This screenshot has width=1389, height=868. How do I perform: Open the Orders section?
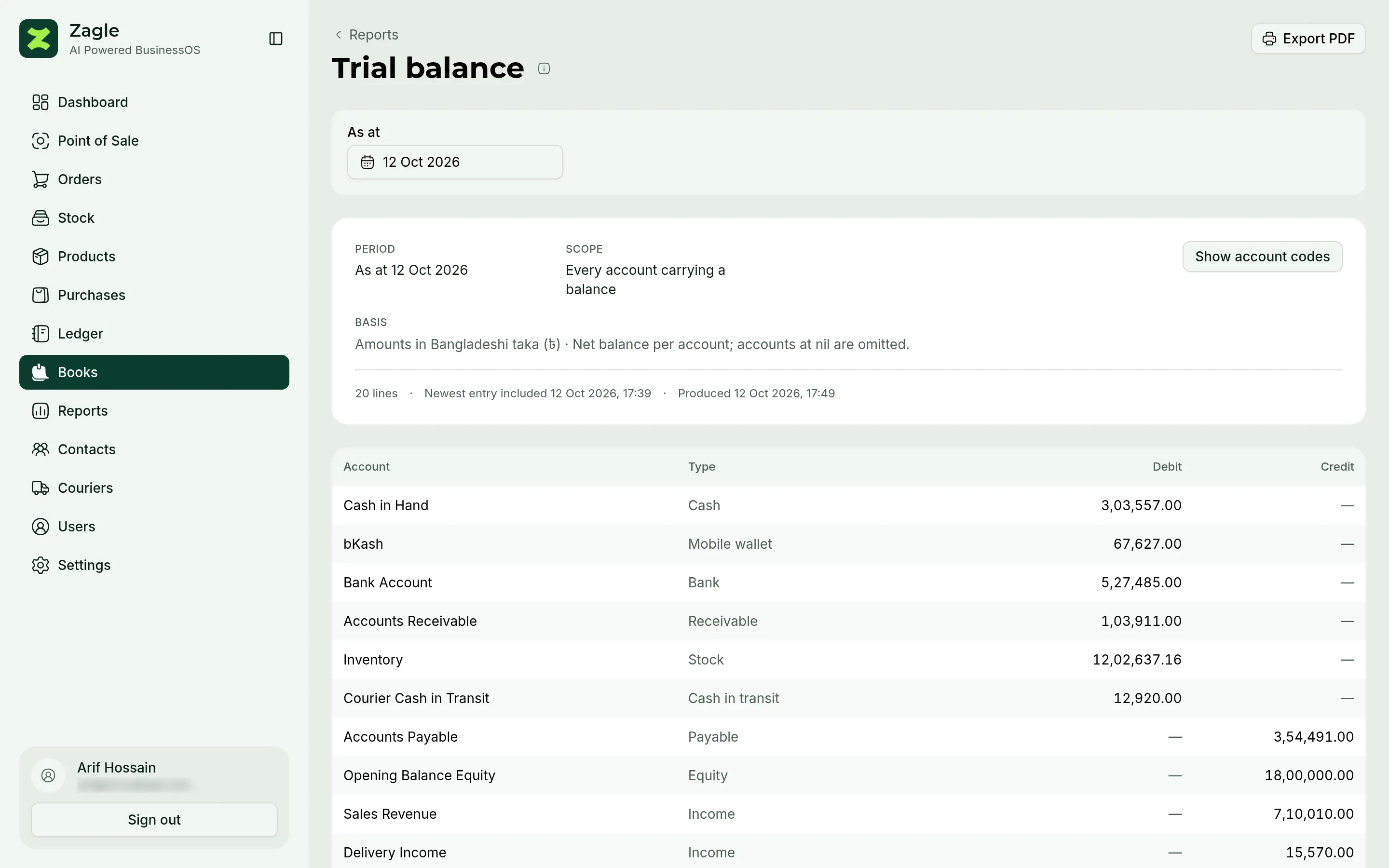coord(154,179)
